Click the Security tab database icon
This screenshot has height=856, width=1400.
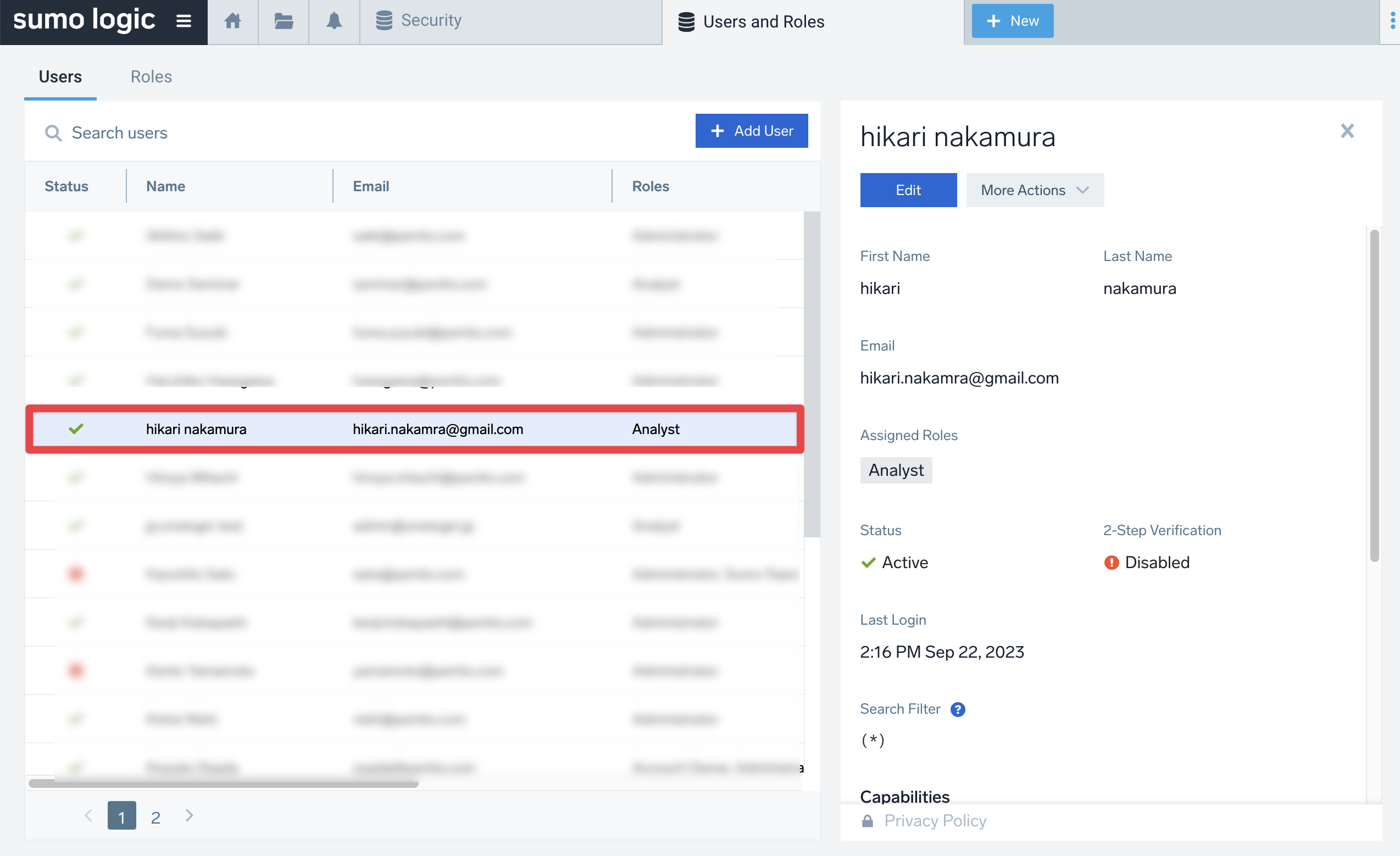click(x=384, y=20)
